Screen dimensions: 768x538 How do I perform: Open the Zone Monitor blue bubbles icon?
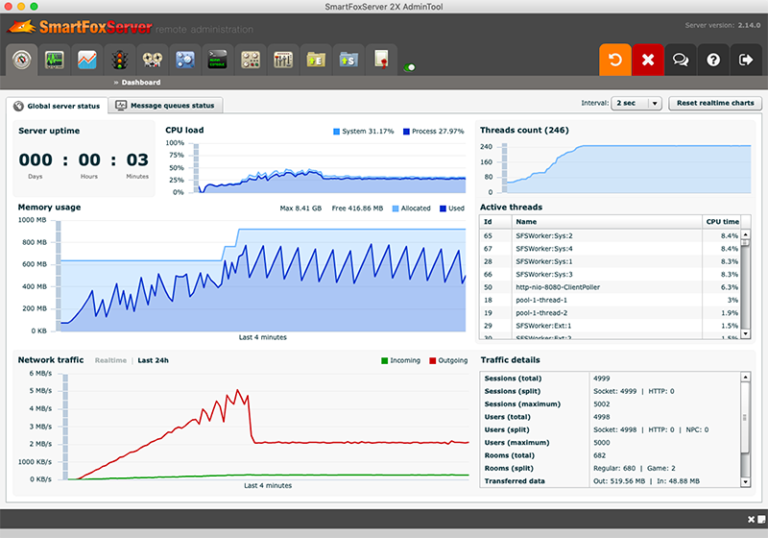(x=185, y=60)
